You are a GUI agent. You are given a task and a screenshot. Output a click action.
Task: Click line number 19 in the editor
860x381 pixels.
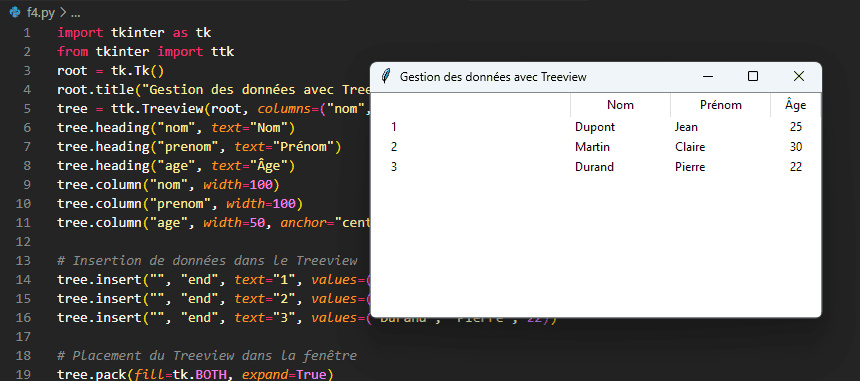point(24,374)
